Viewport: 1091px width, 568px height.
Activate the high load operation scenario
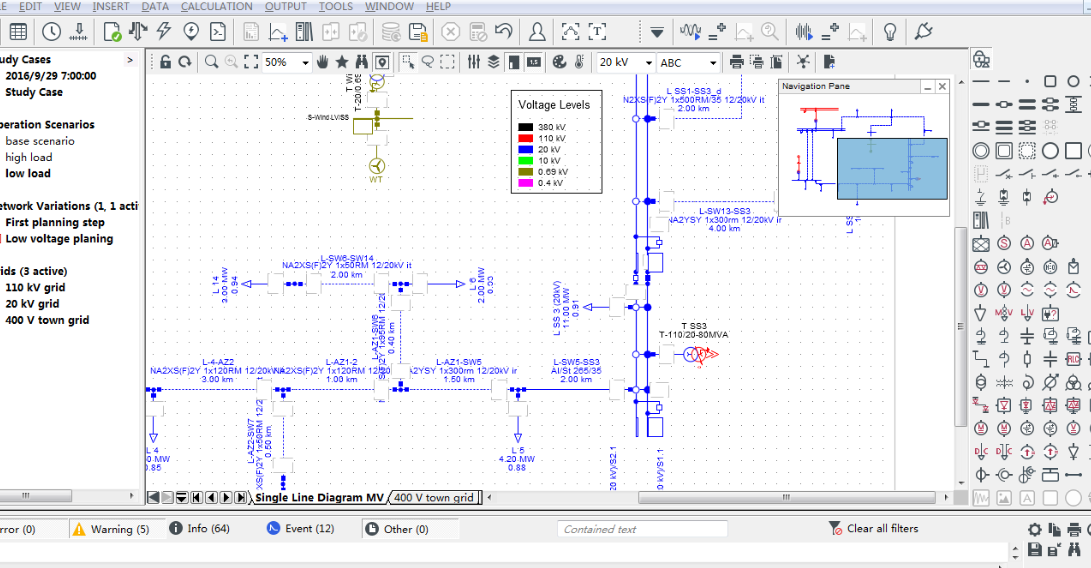pos(29,157)
